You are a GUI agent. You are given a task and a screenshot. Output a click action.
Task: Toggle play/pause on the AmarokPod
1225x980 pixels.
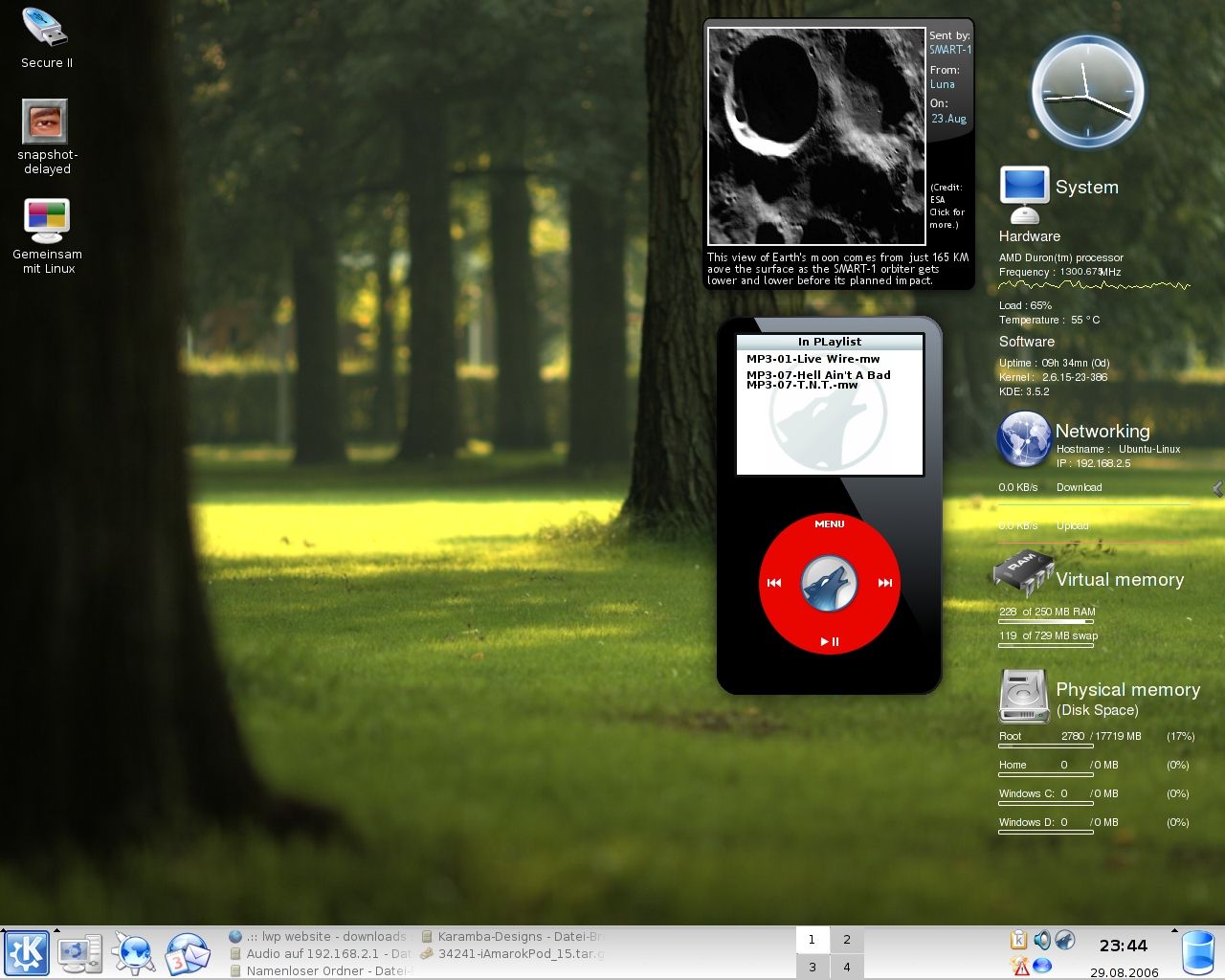pos(829,641)
